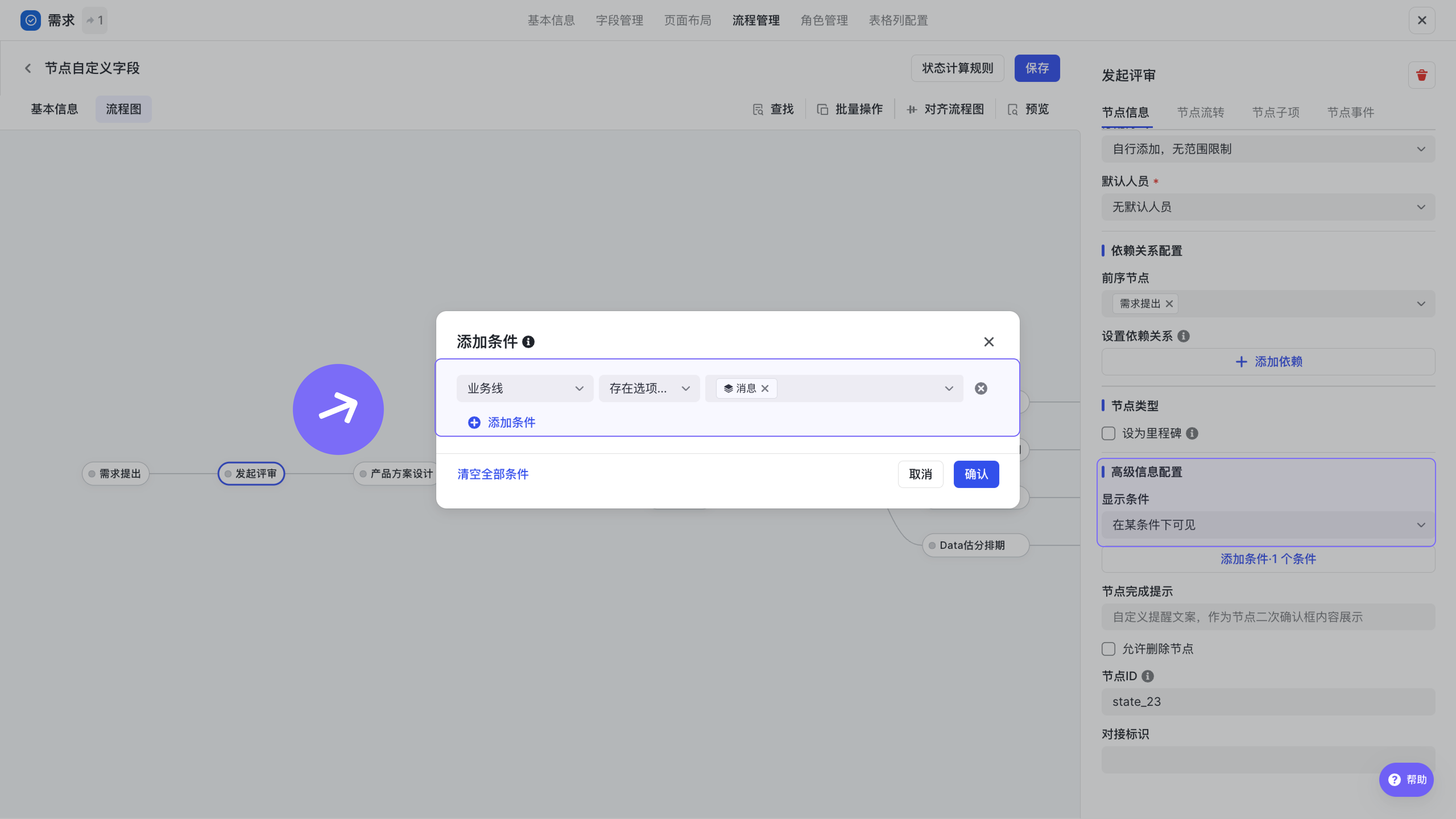Close the configuration page with the top-right X
The width and height of the screenshot is (1456, 819).
point(1422,20)
